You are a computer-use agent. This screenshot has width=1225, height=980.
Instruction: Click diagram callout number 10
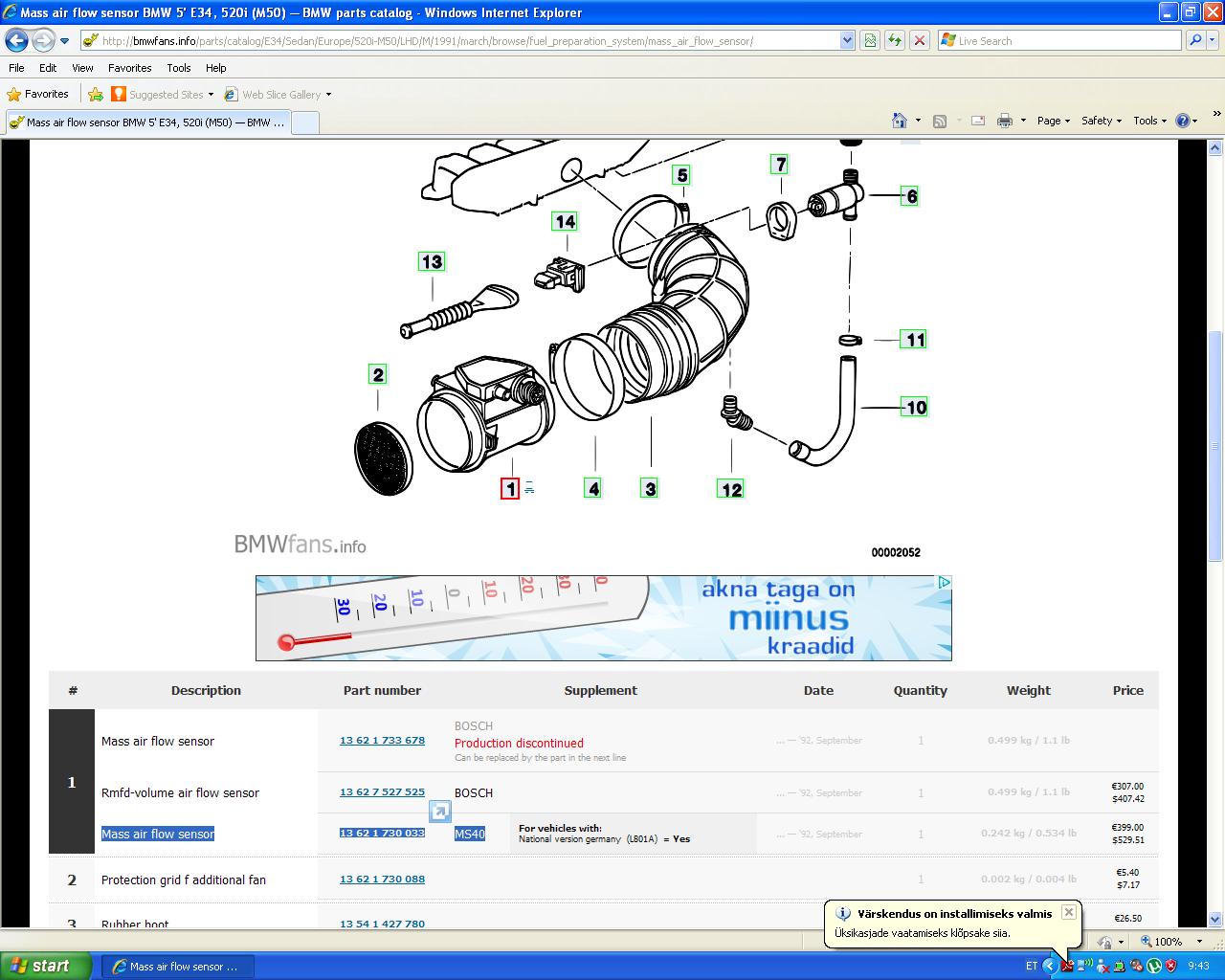pyautogui.click(x=916, y=408)
